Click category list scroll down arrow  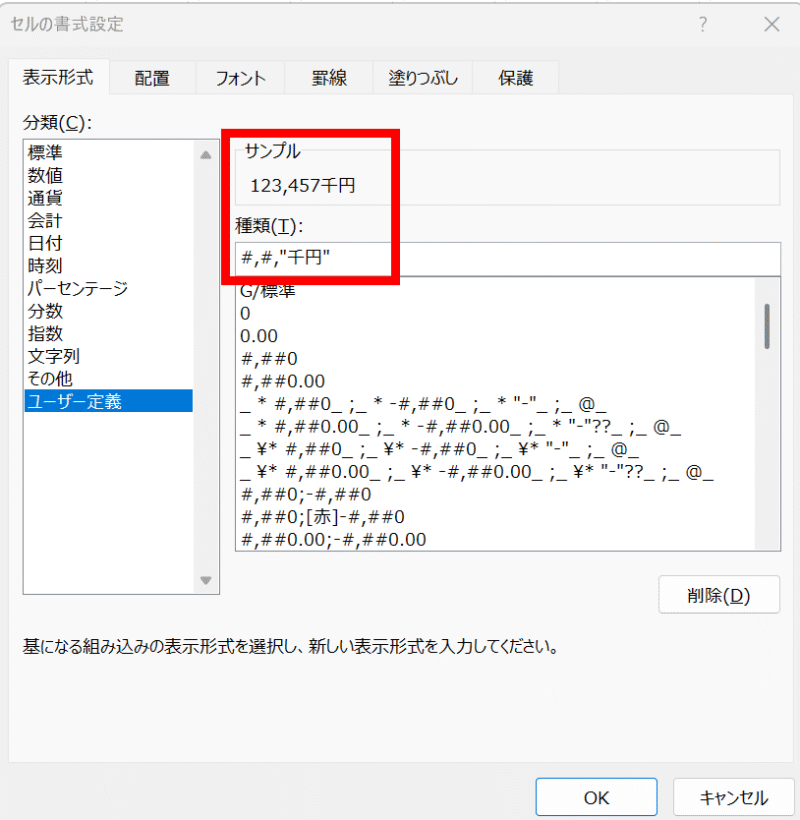[x=206, y=580]
